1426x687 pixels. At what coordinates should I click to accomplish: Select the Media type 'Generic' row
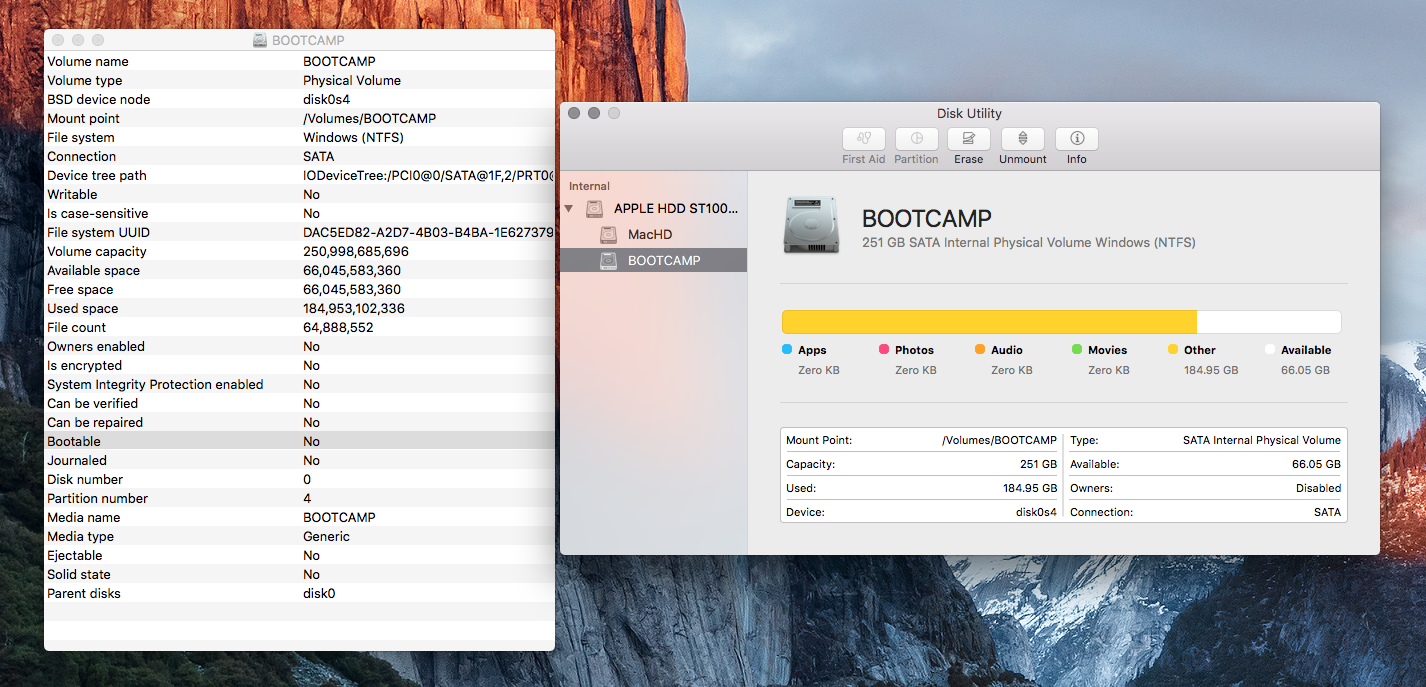coord(299,536)
